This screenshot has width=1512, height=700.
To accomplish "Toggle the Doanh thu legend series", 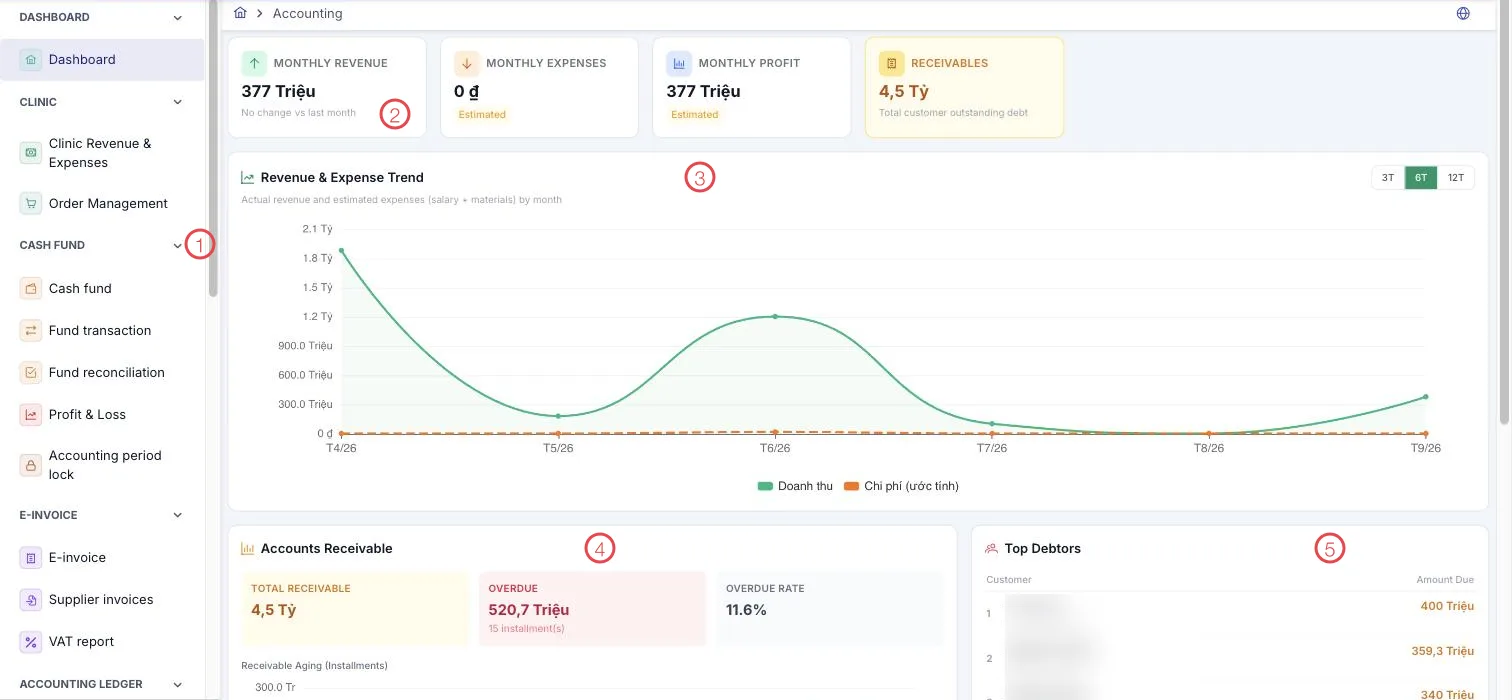I will coord(795,487).
